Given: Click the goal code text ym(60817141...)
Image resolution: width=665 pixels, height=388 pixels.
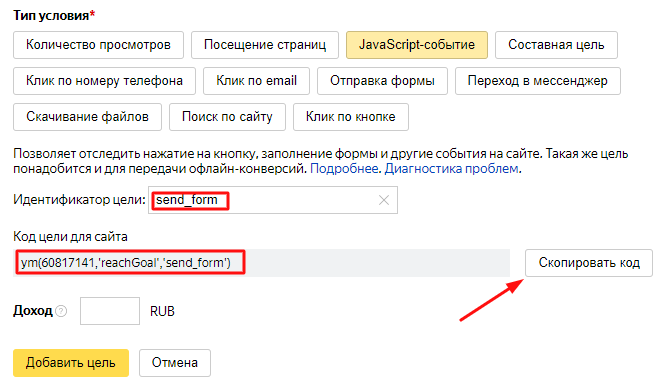Looking at the screenshot, I should (x=126, y=263).
